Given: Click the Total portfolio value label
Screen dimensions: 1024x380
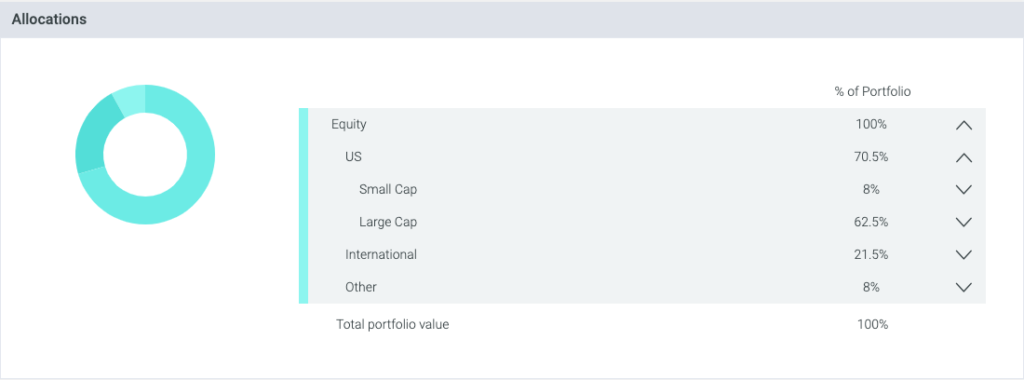Looking at the screenshot, I should 392,324.
